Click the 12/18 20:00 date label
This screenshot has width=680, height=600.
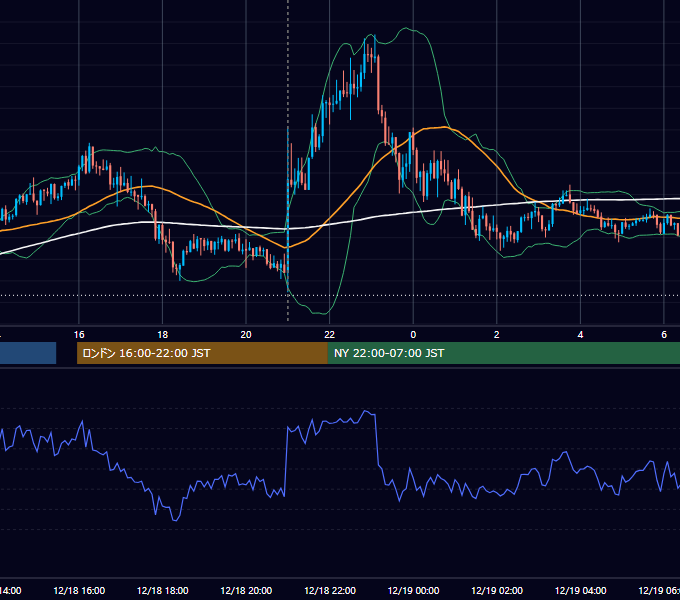[x=246, y=590]
